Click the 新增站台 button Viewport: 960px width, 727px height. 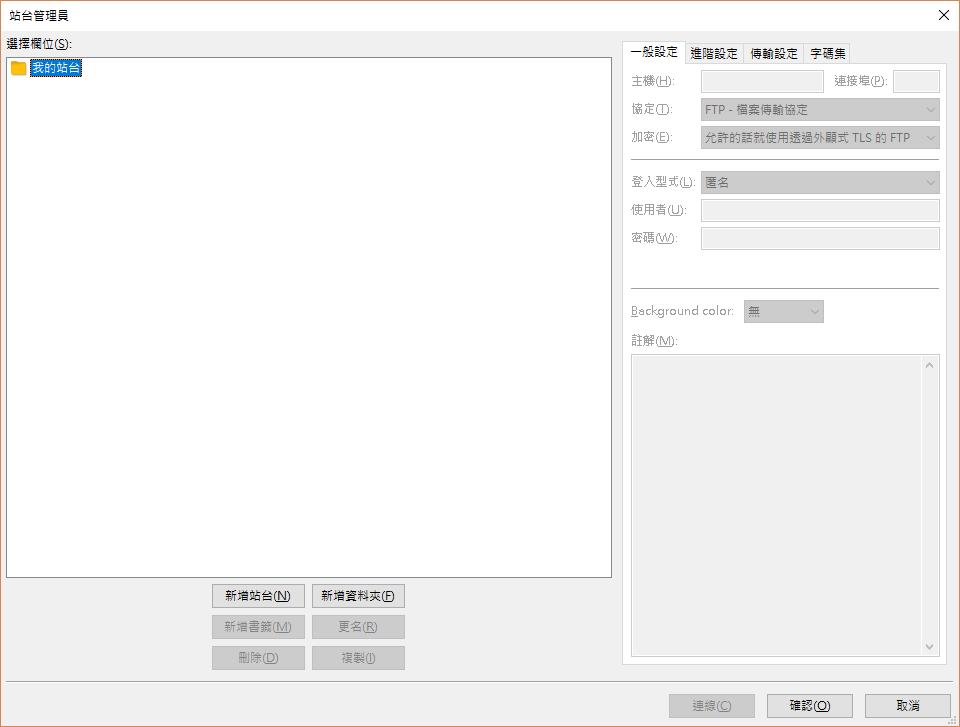click(x=257, y=595)
